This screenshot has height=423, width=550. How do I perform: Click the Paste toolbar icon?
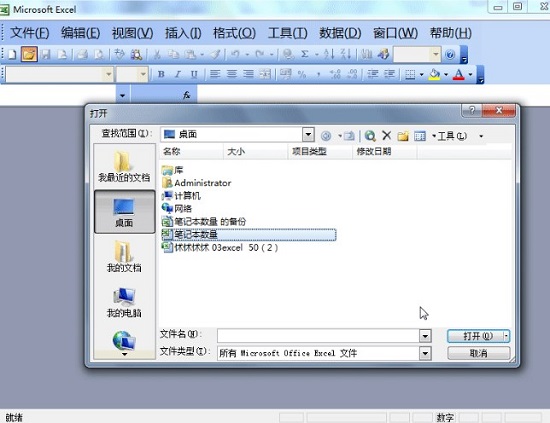click(190, 55)
